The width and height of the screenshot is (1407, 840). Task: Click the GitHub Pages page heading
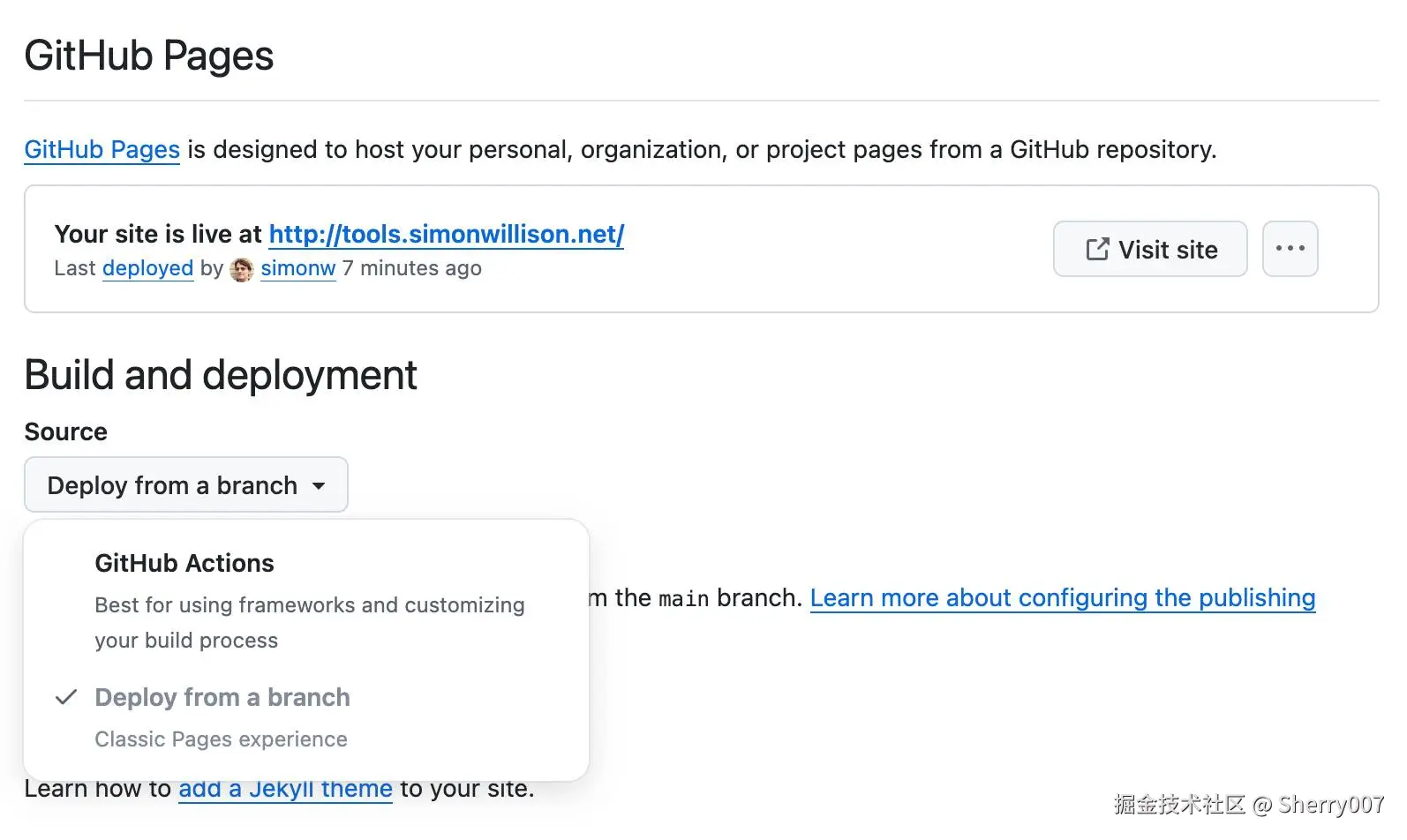149,56
